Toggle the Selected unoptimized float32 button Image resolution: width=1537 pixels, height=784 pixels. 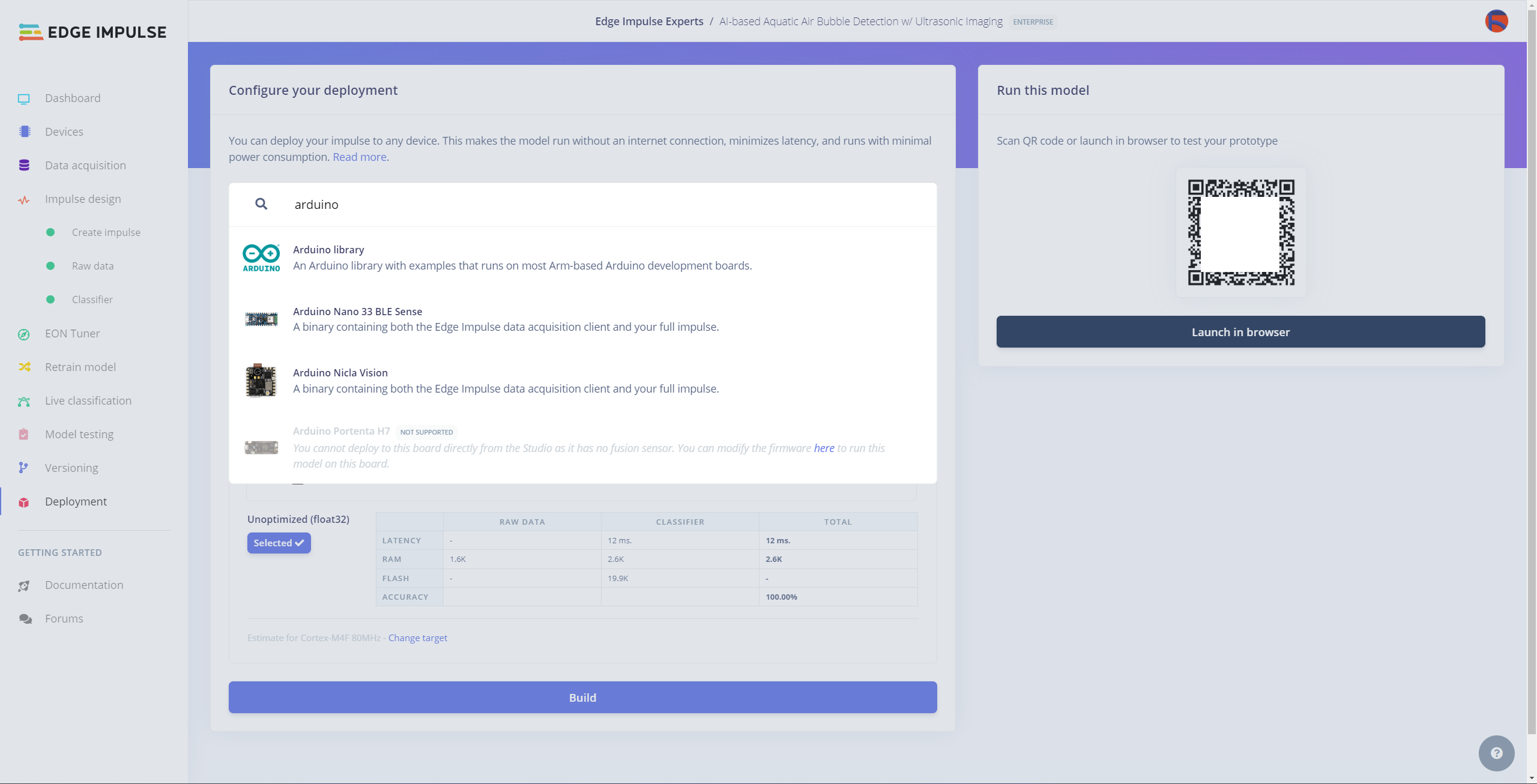pyautogui.click(x=279, y=543)
